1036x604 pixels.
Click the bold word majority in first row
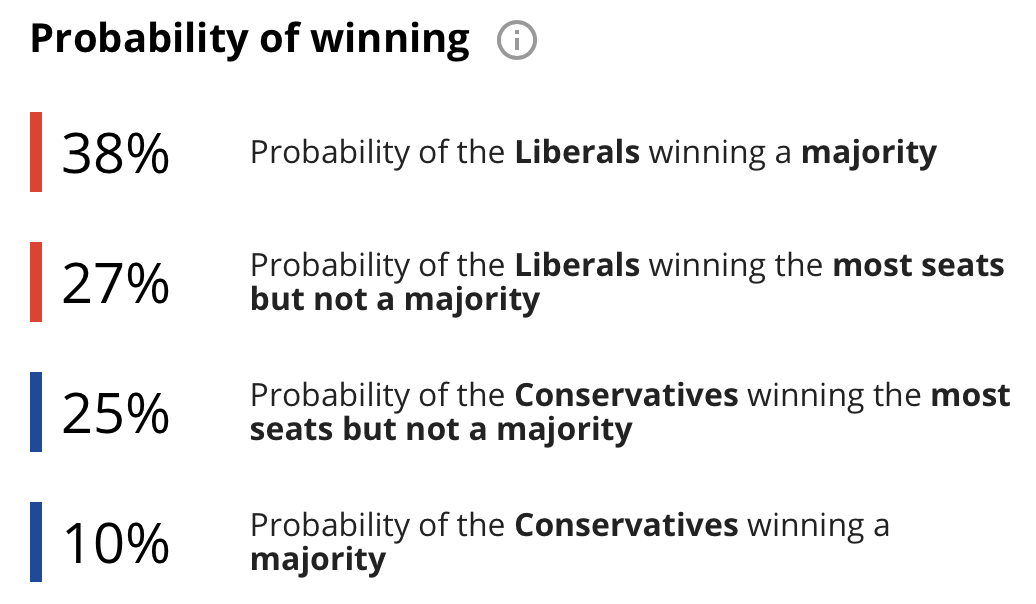[869, 154]
